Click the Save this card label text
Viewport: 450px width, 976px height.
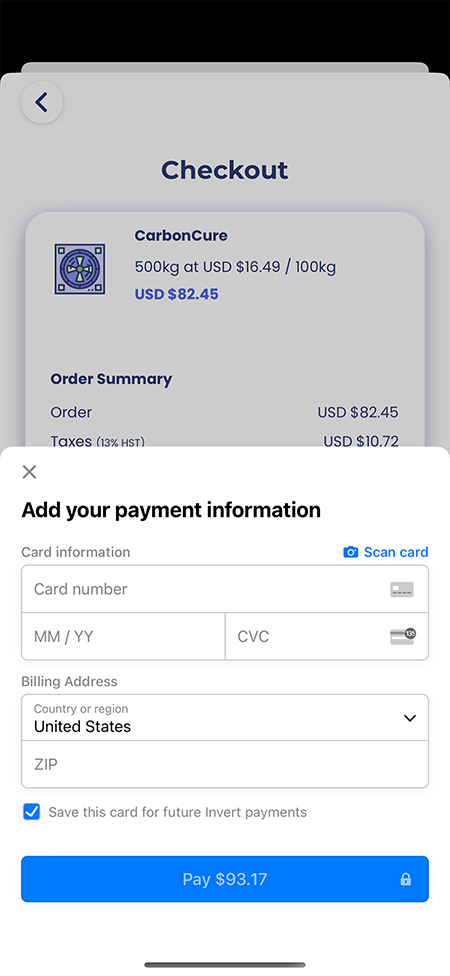(177, 812)
